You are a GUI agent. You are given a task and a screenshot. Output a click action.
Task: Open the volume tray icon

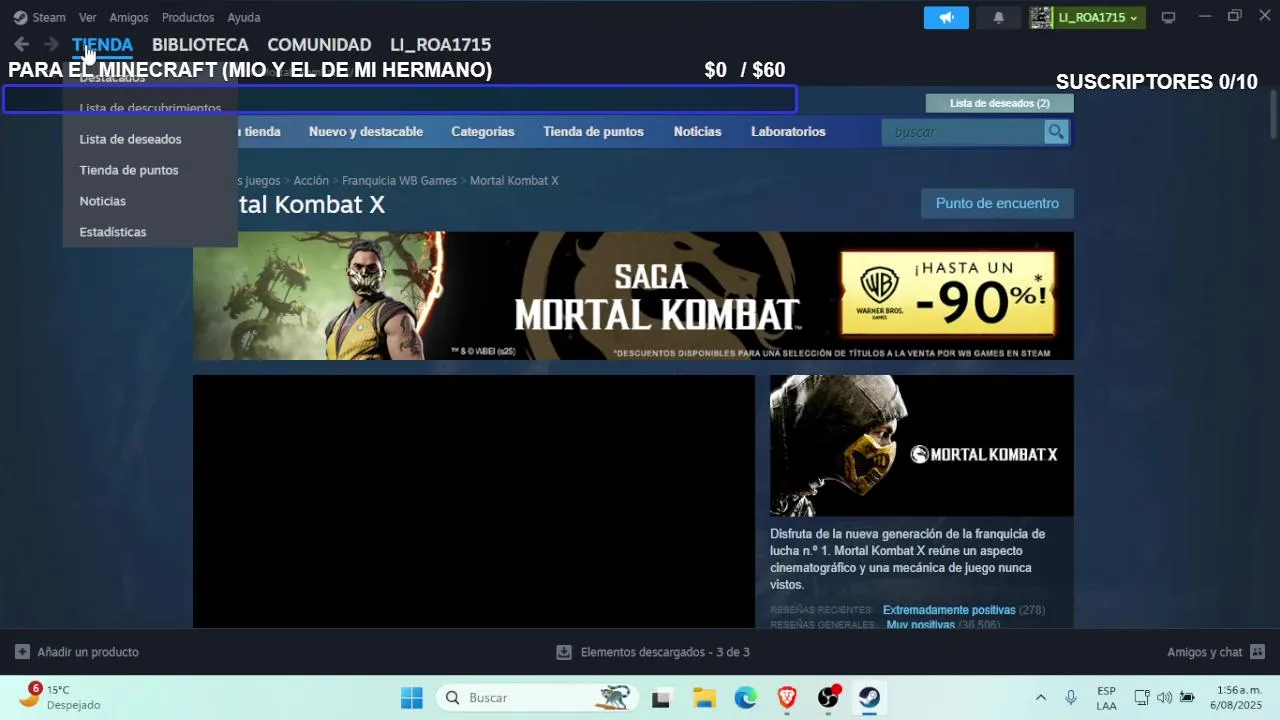tap(1164, 698)
